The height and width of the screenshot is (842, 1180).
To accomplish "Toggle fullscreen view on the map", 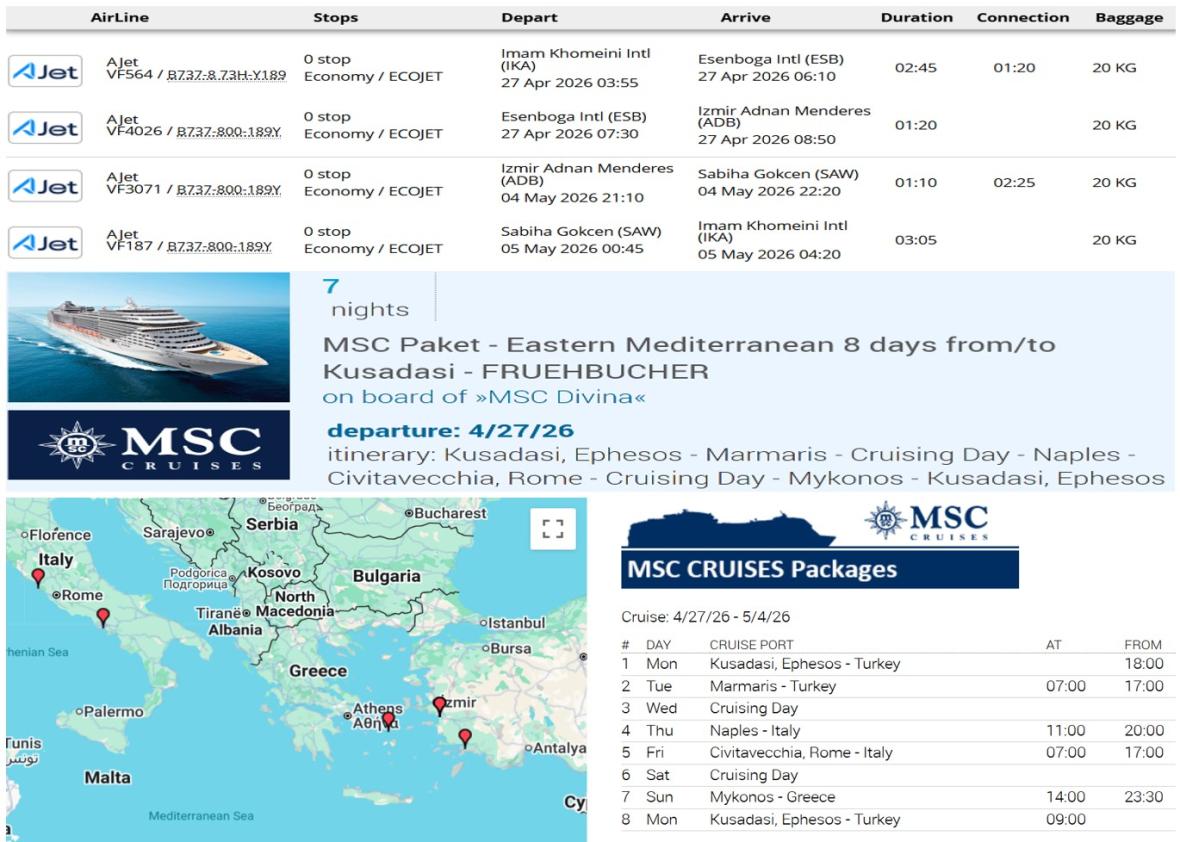I will 553,530.
